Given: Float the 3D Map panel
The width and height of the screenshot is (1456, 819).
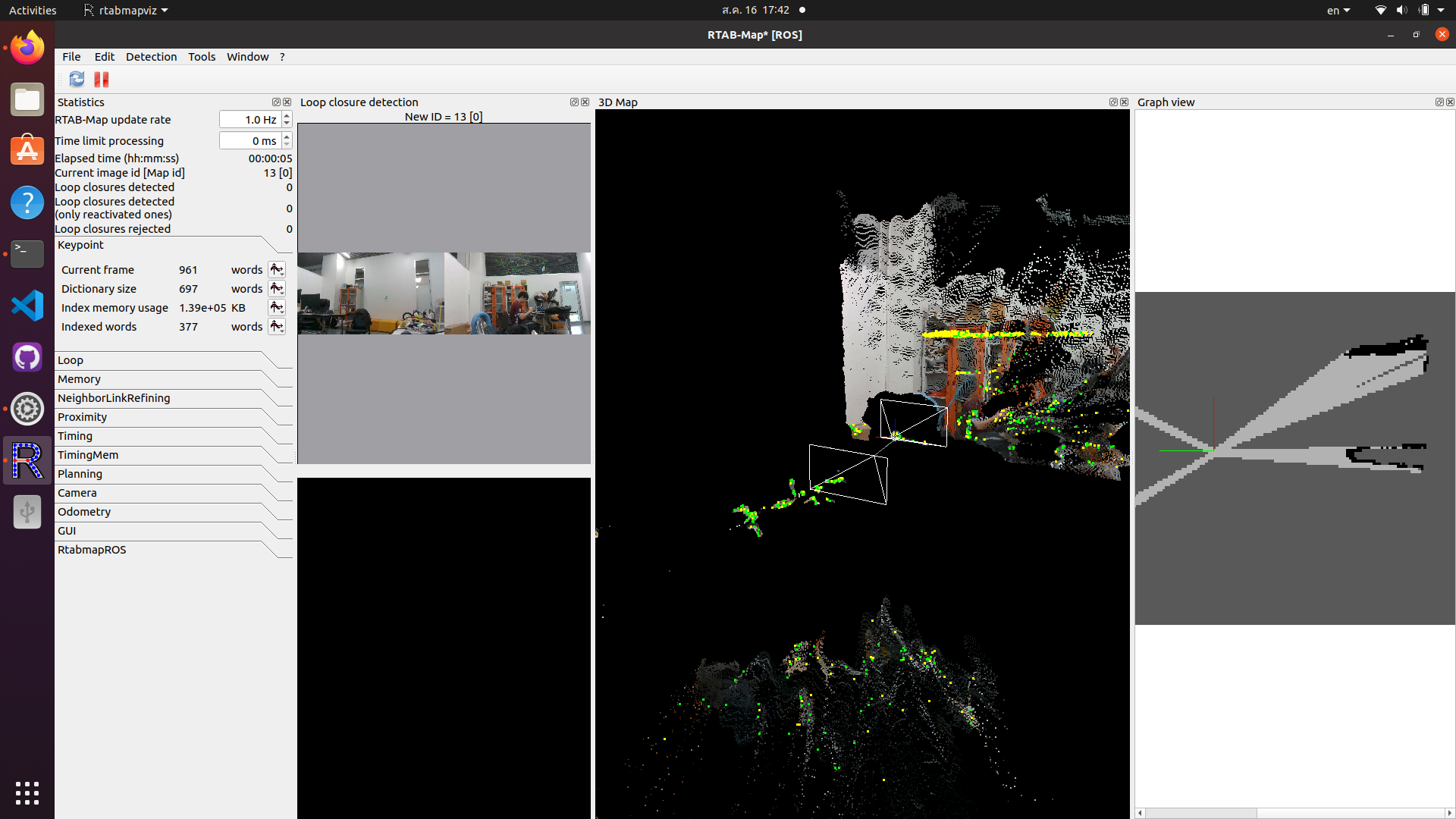Looking at the screenshot, I should pos(1113,102).
